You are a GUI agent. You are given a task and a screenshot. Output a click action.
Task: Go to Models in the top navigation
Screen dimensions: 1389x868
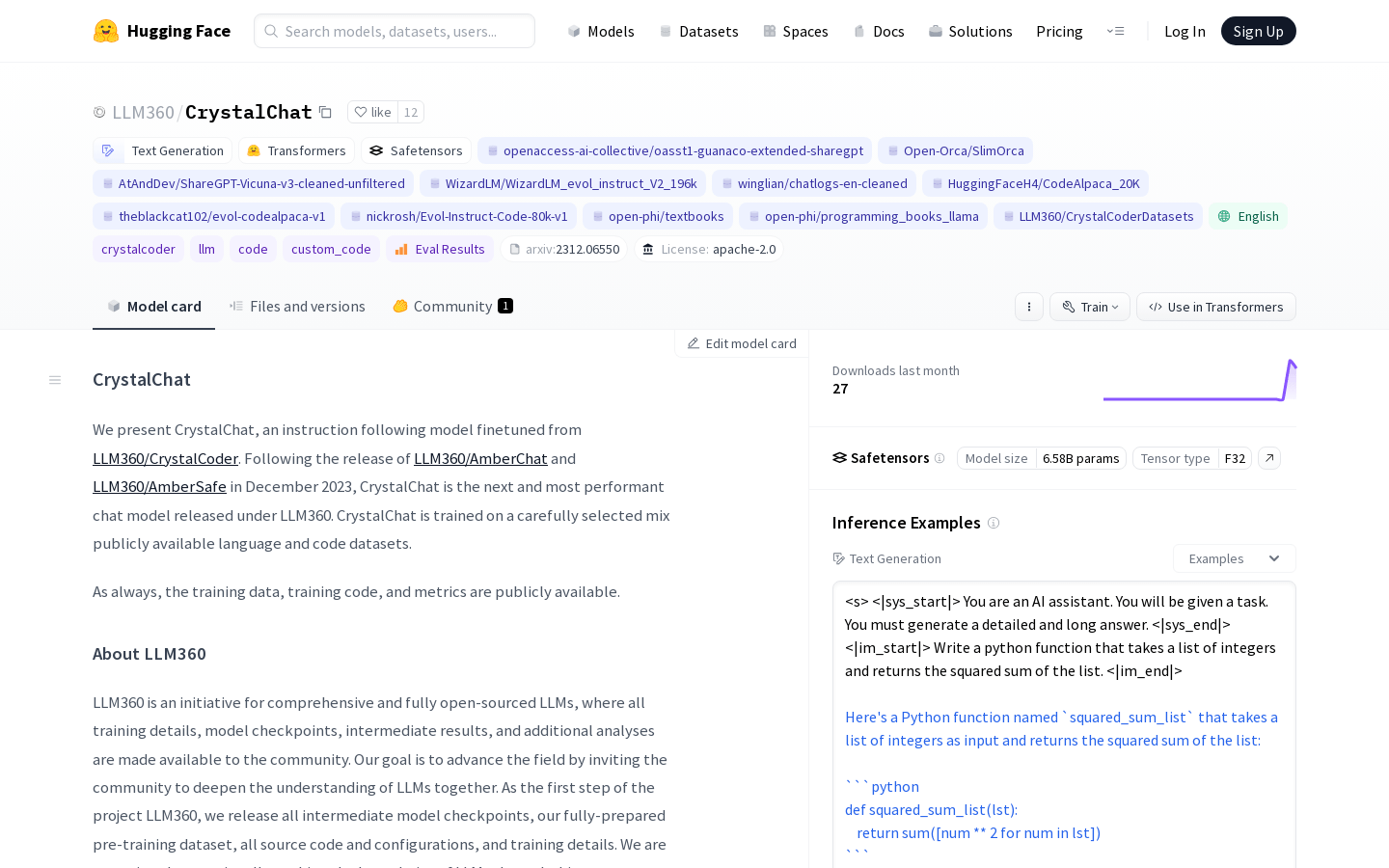600,31
